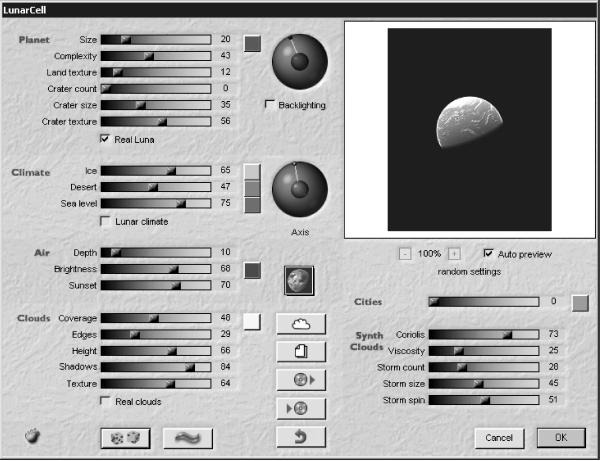
Task: Click the arrow into disc button
Action: (301, 409)
